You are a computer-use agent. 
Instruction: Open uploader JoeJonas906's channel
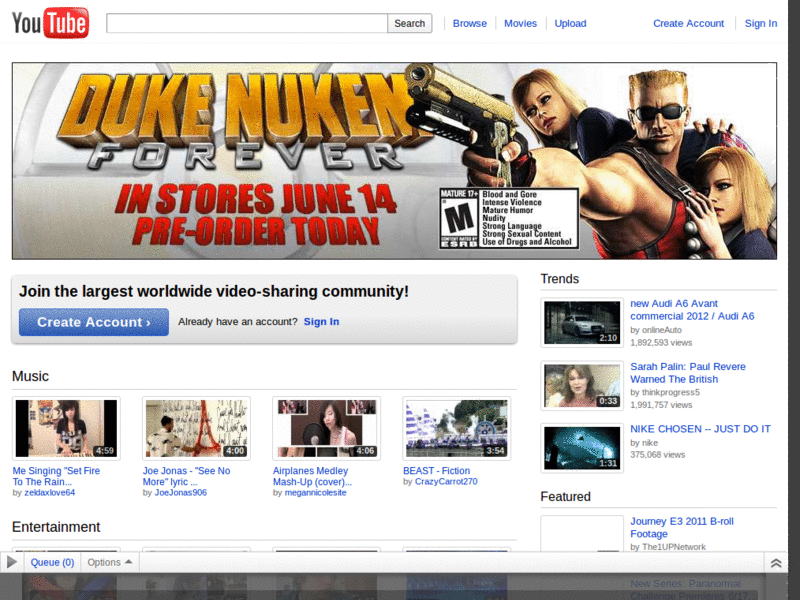click(x=181, y=492)
